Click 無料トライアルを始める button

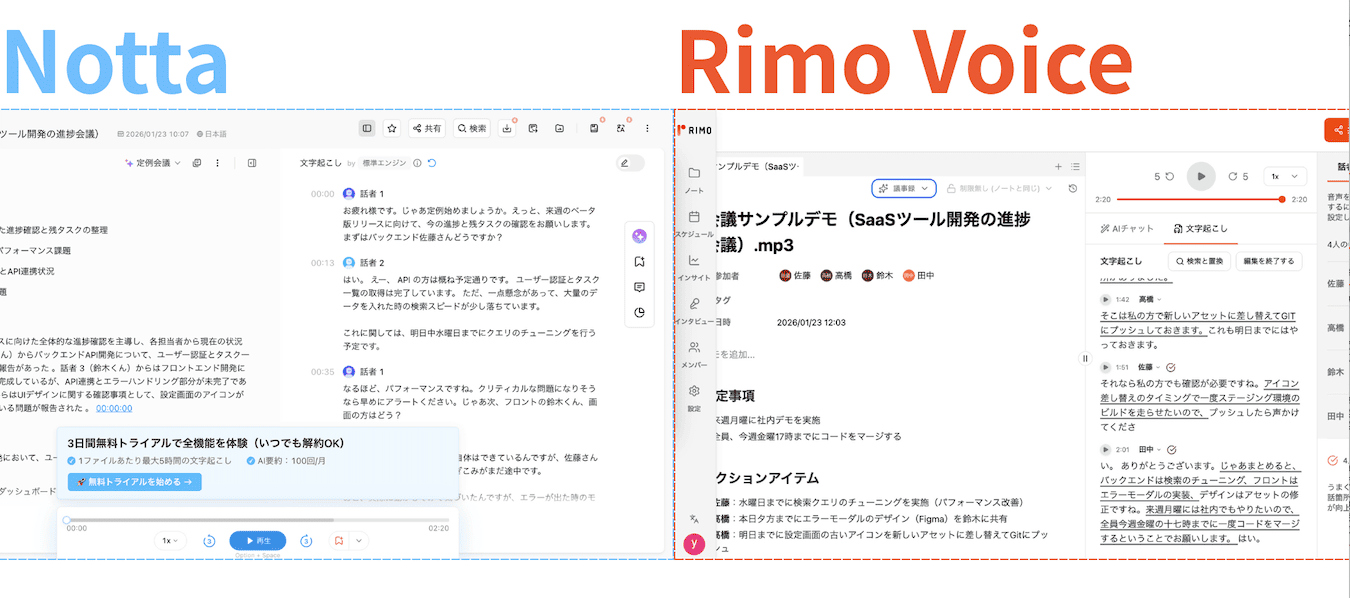point(135,482)
